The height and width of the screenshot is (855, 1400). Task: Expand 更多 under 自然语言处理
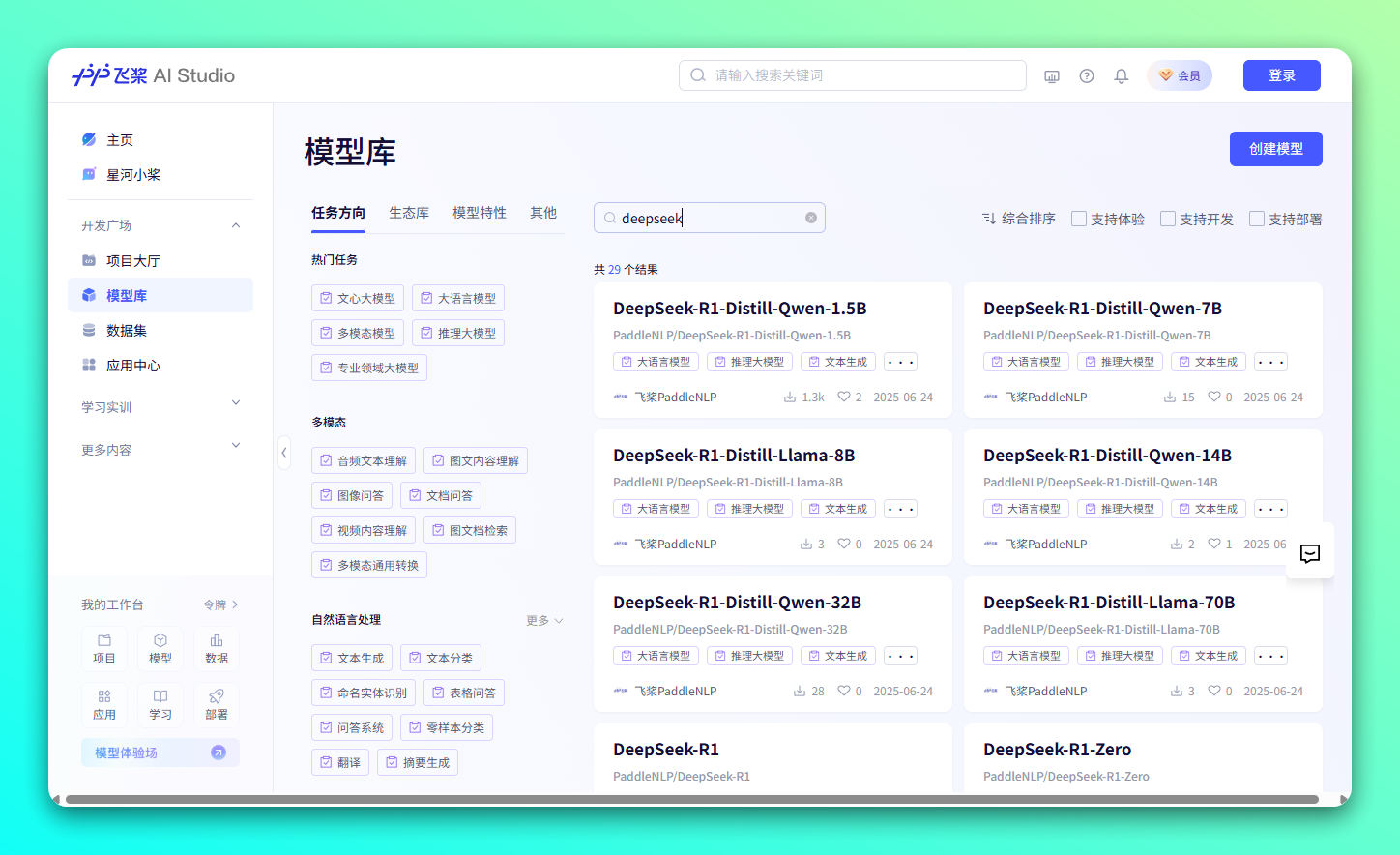(x=544, y=621)
